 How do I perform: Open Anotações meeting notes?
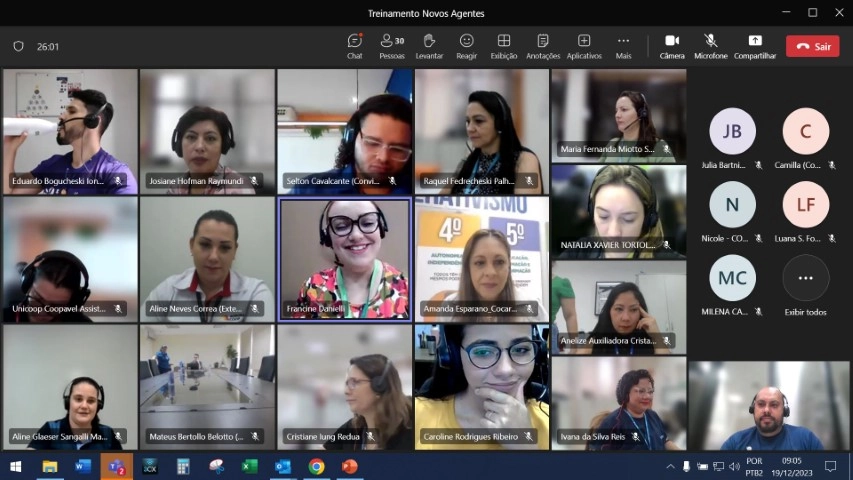(542, 46)
